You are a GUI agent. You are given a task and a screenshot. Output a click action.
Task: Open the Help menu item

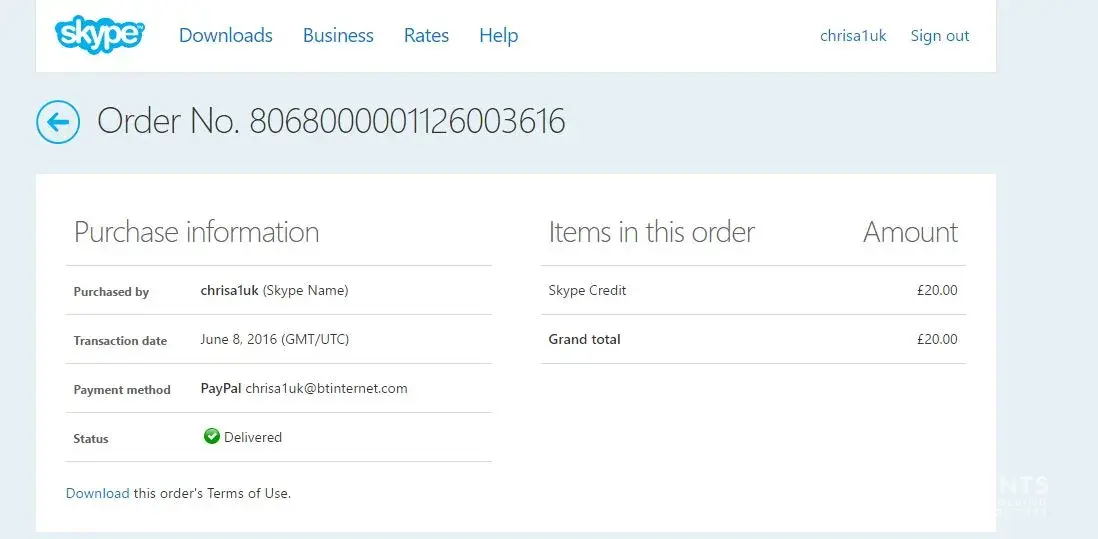499,35
